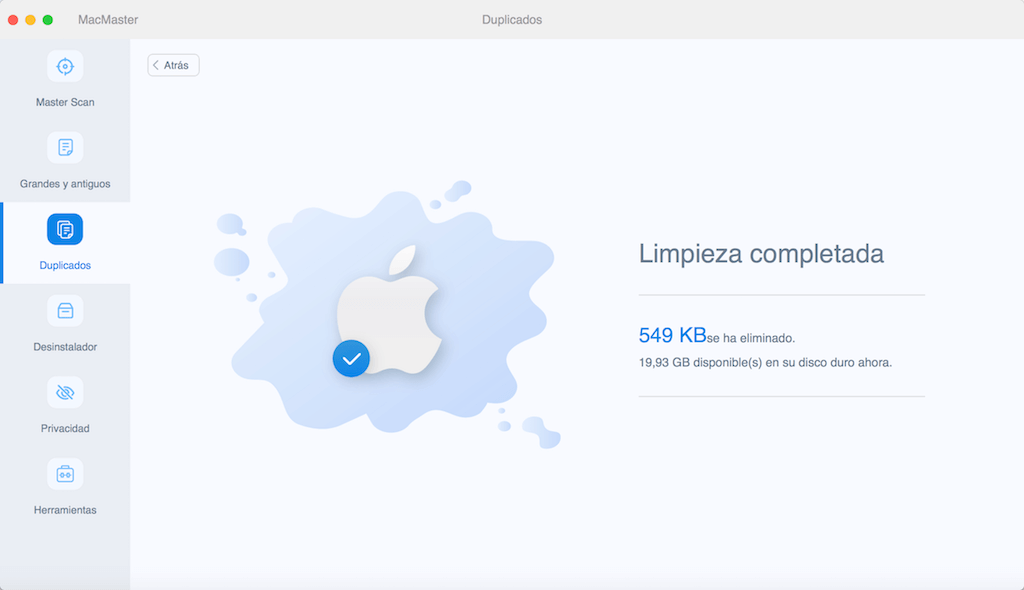This screenshot has height=590, width=1024.
Task: Close the window with red button
Action: coord(13,20)
